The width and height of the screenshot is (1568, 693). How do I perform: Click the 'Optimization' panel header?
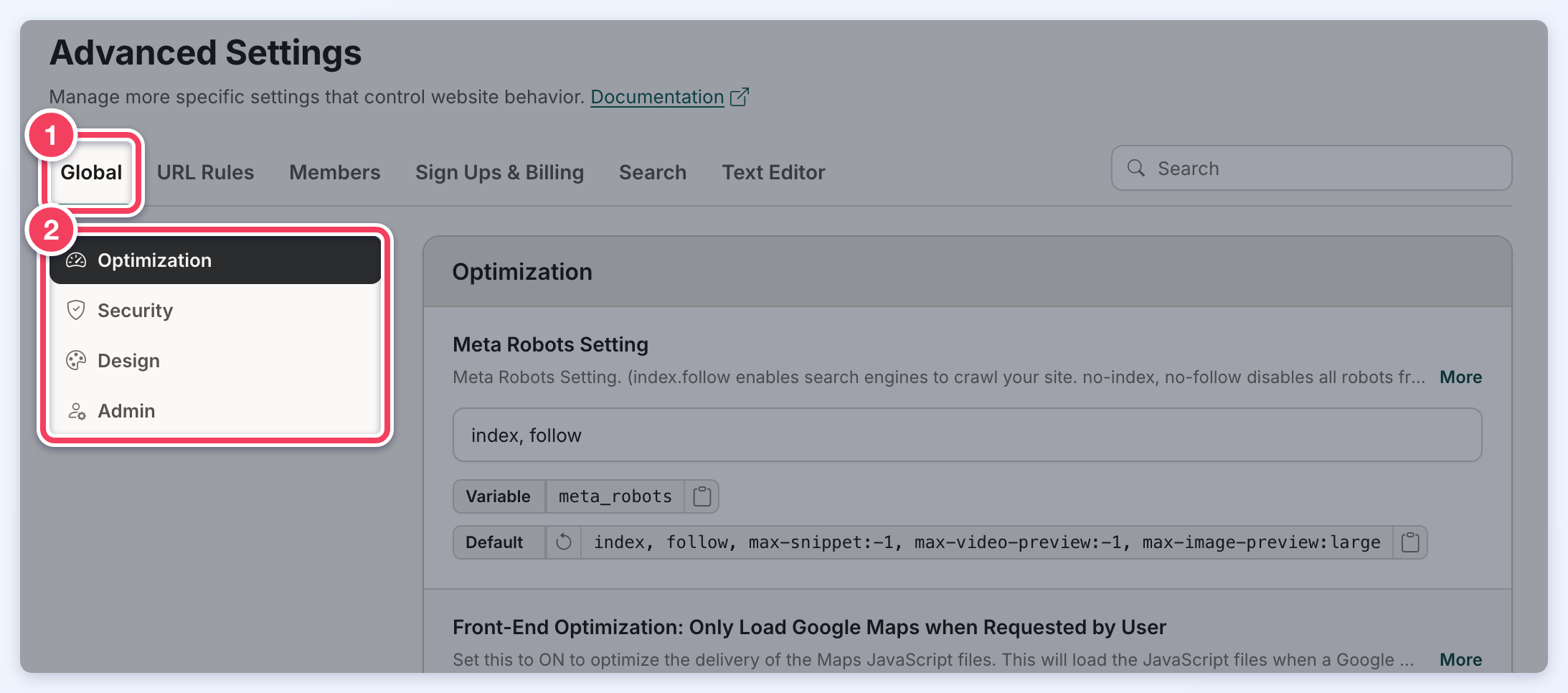[967, 272]
